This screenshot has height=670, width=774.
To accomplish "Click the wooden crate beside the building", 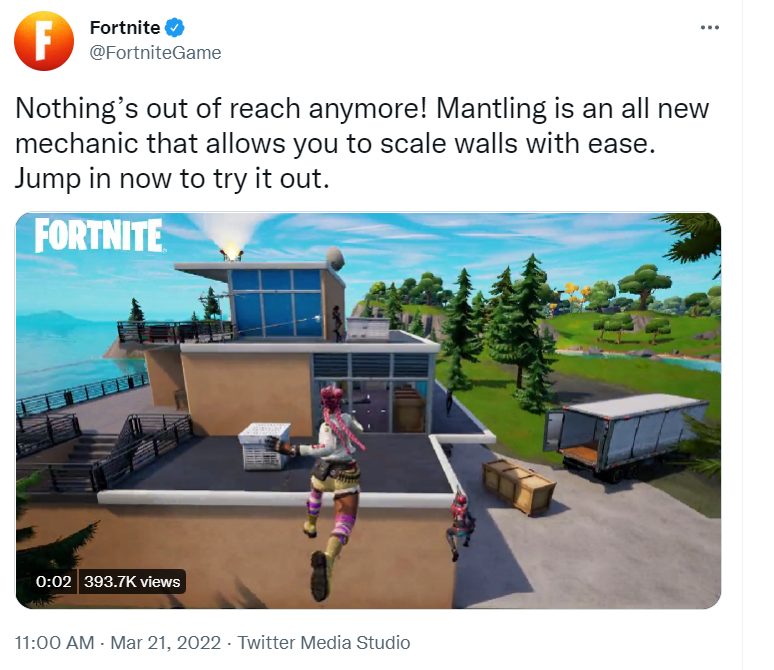I will pyautogui.click(x=518, y=486).
